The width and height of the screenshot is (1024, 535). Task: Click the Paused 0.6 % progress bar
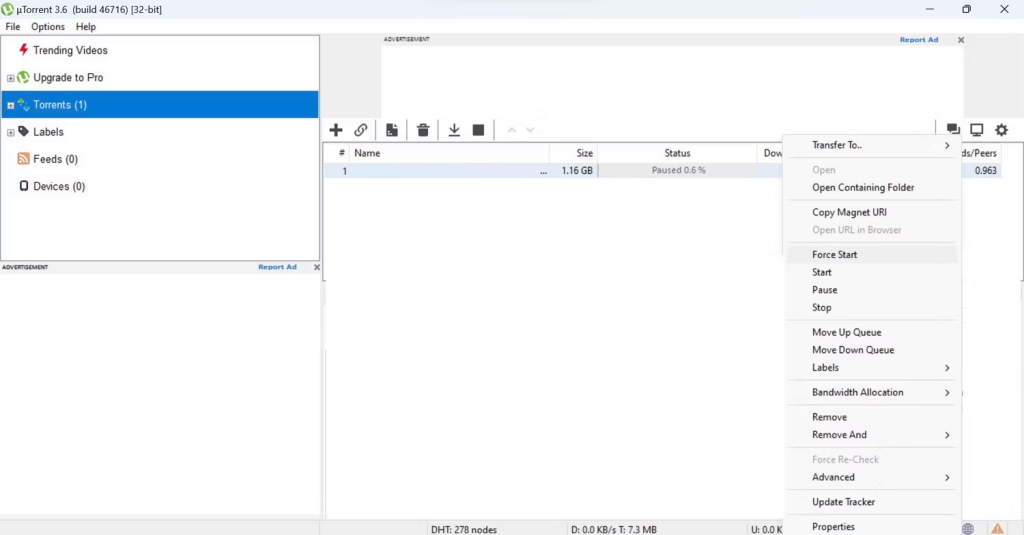point(678,170)
